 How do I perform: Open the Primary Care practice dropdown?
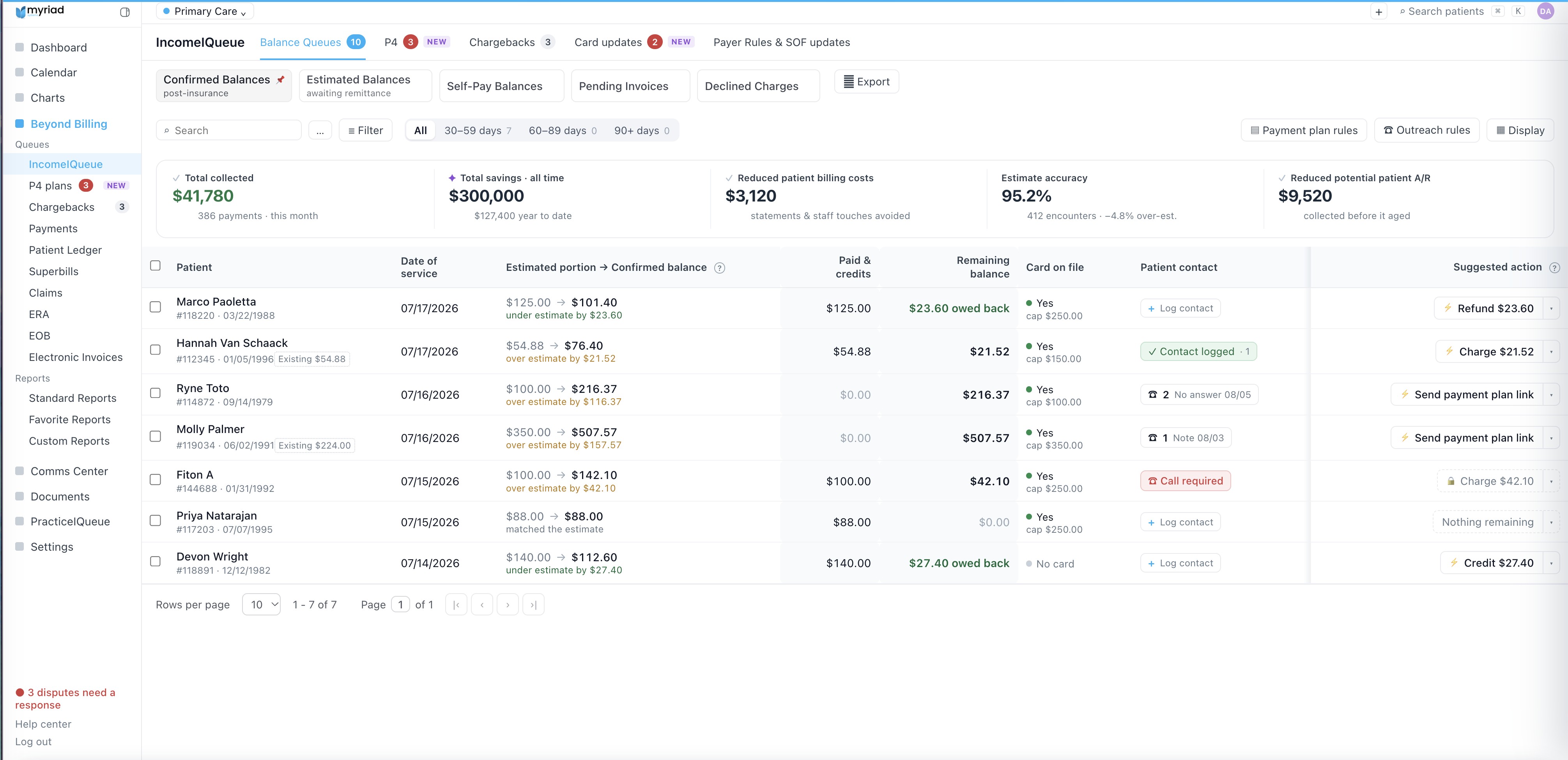point(205,12)
